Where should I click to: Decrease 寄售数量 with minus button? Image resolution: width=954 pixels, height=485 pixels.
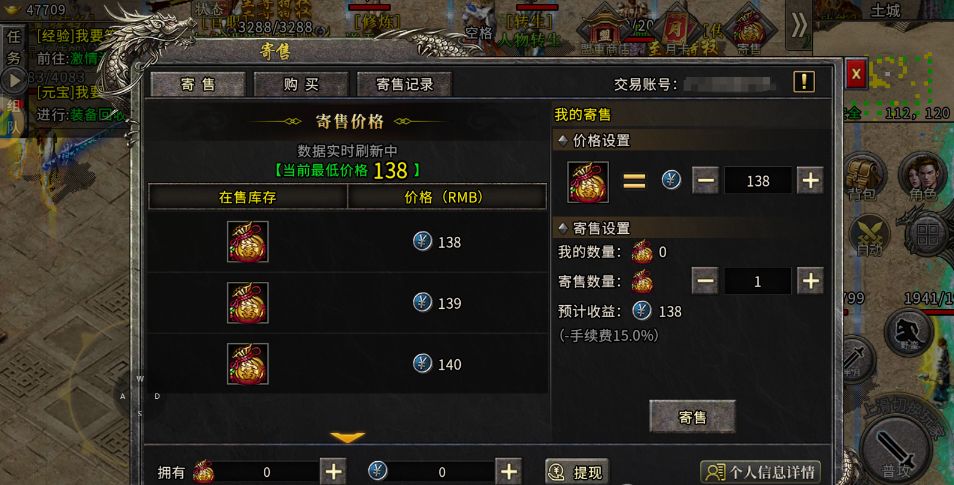click(x=705, y=281)
